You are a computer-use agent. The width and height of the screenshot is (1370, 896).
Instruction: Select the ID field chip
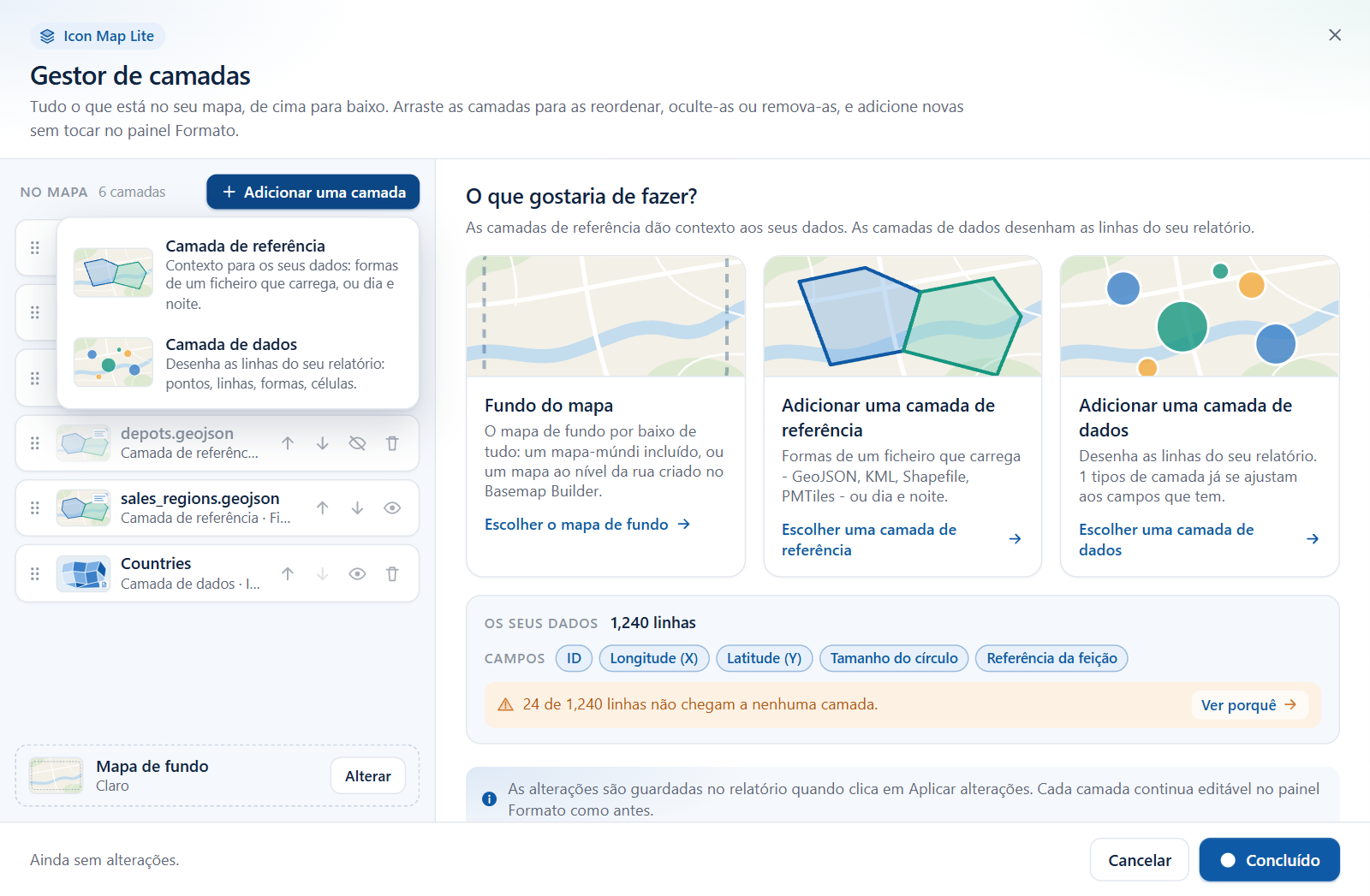pyautogui.click(x=574, y=658)
